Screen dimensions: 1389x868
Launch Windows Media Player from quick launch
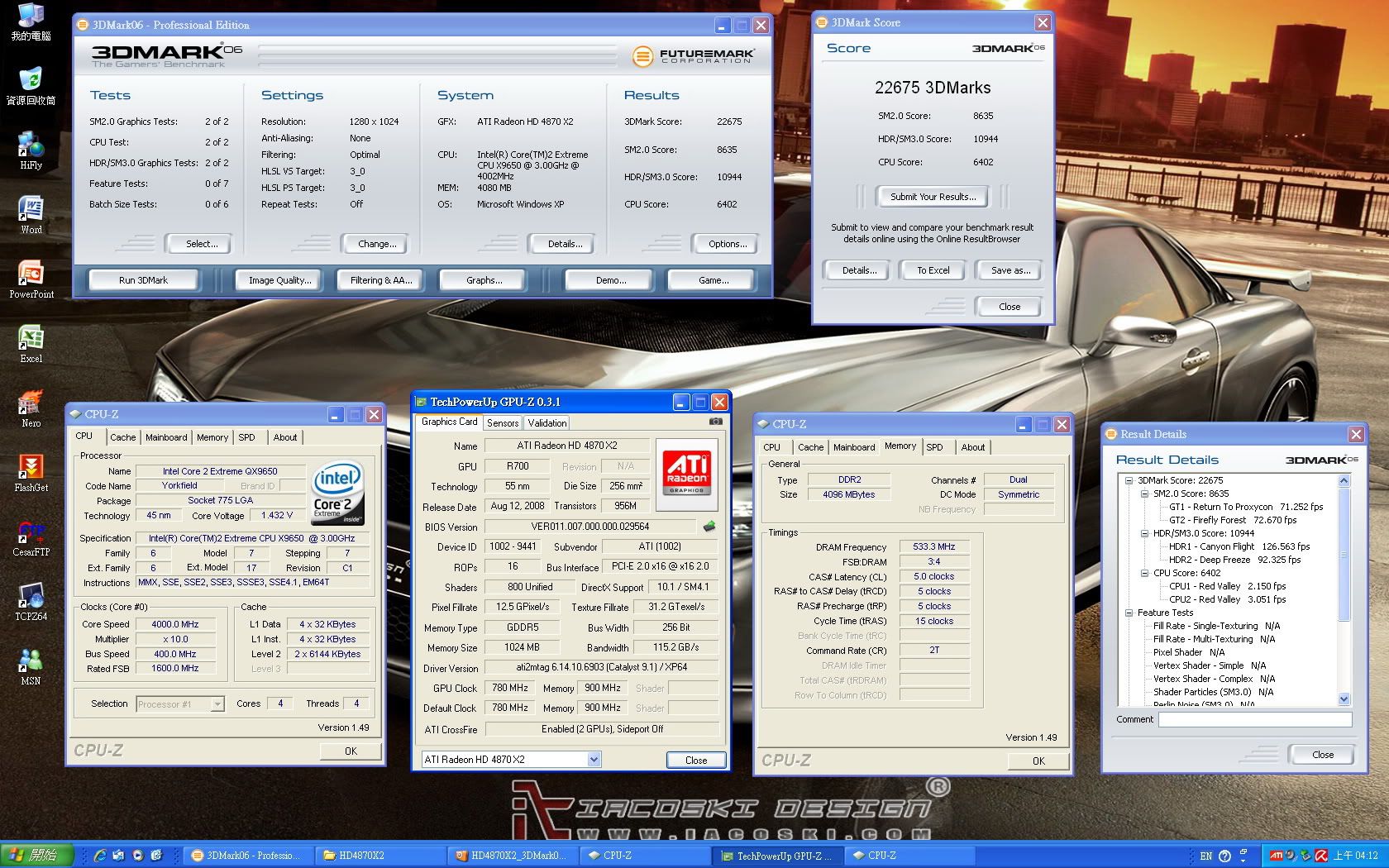coord(137,856)
